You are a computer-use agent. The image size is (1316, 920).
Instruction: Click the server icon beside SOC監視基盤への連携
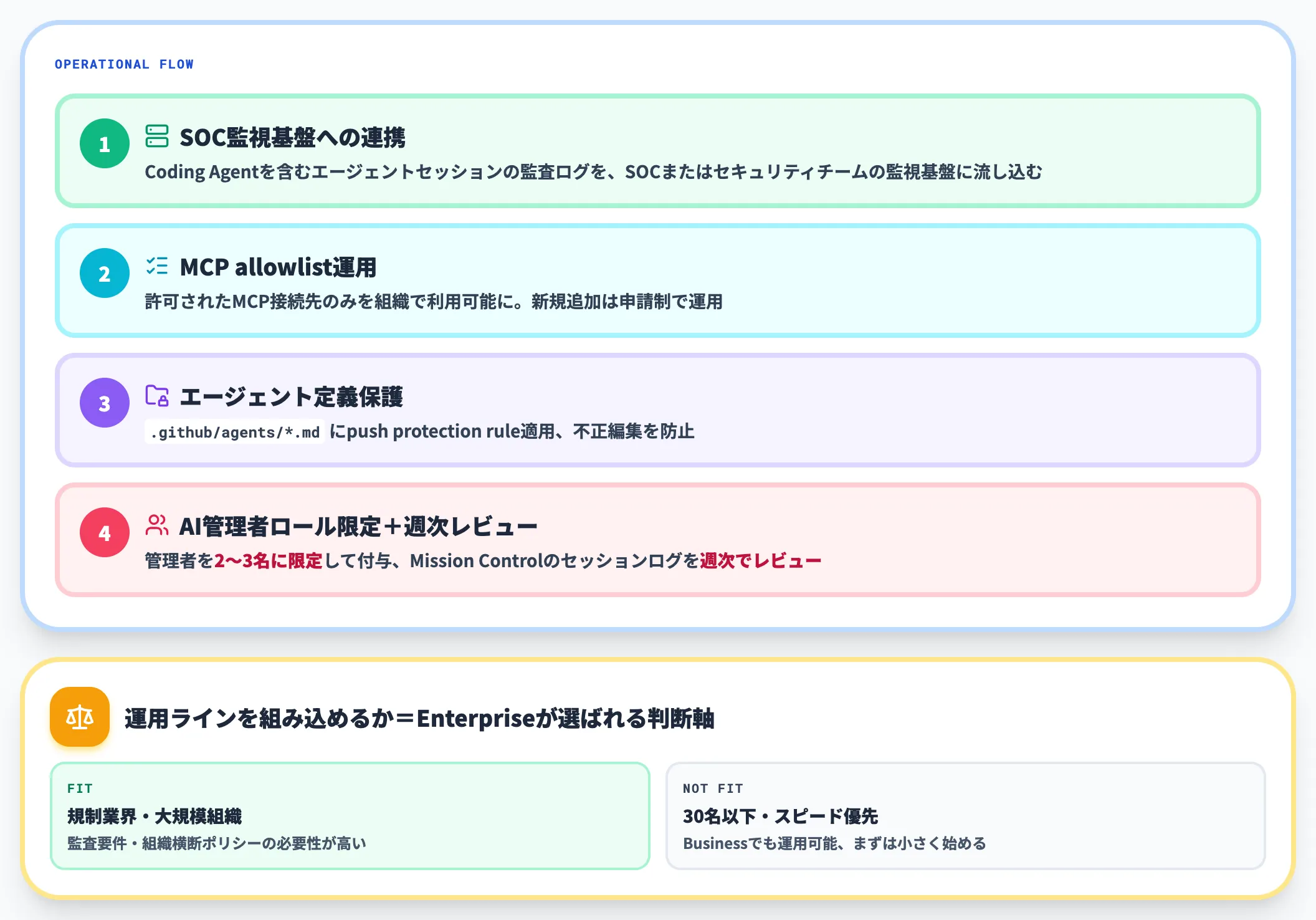click(x=157, y=136)
